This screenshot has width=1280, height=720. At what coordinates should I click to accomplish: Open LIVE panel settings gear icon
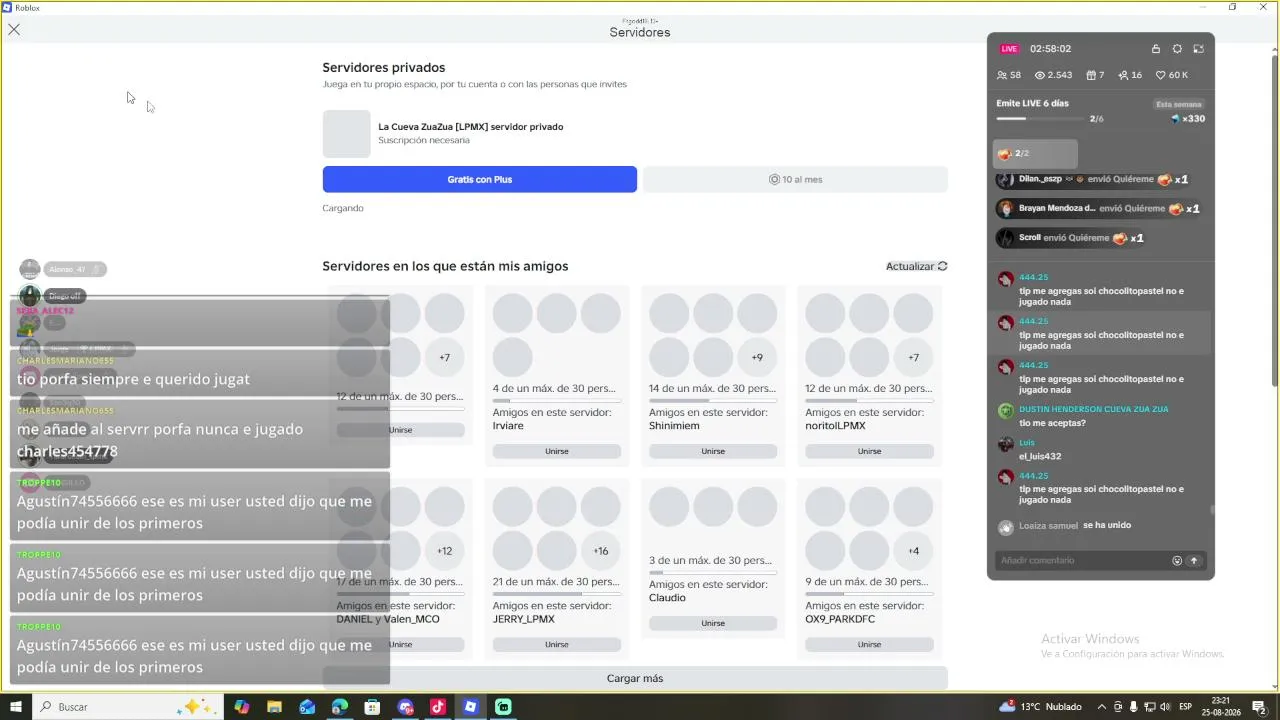coord(1177,49)
